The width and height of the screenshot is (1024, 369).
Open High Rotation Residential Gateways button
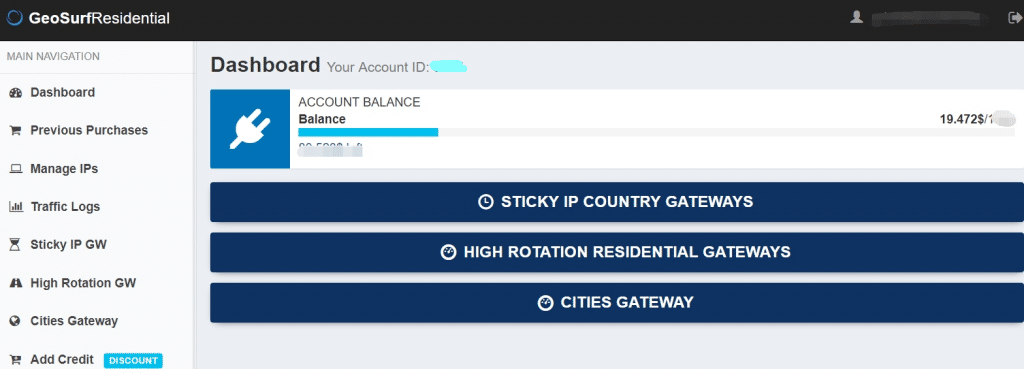click(616, 252)
